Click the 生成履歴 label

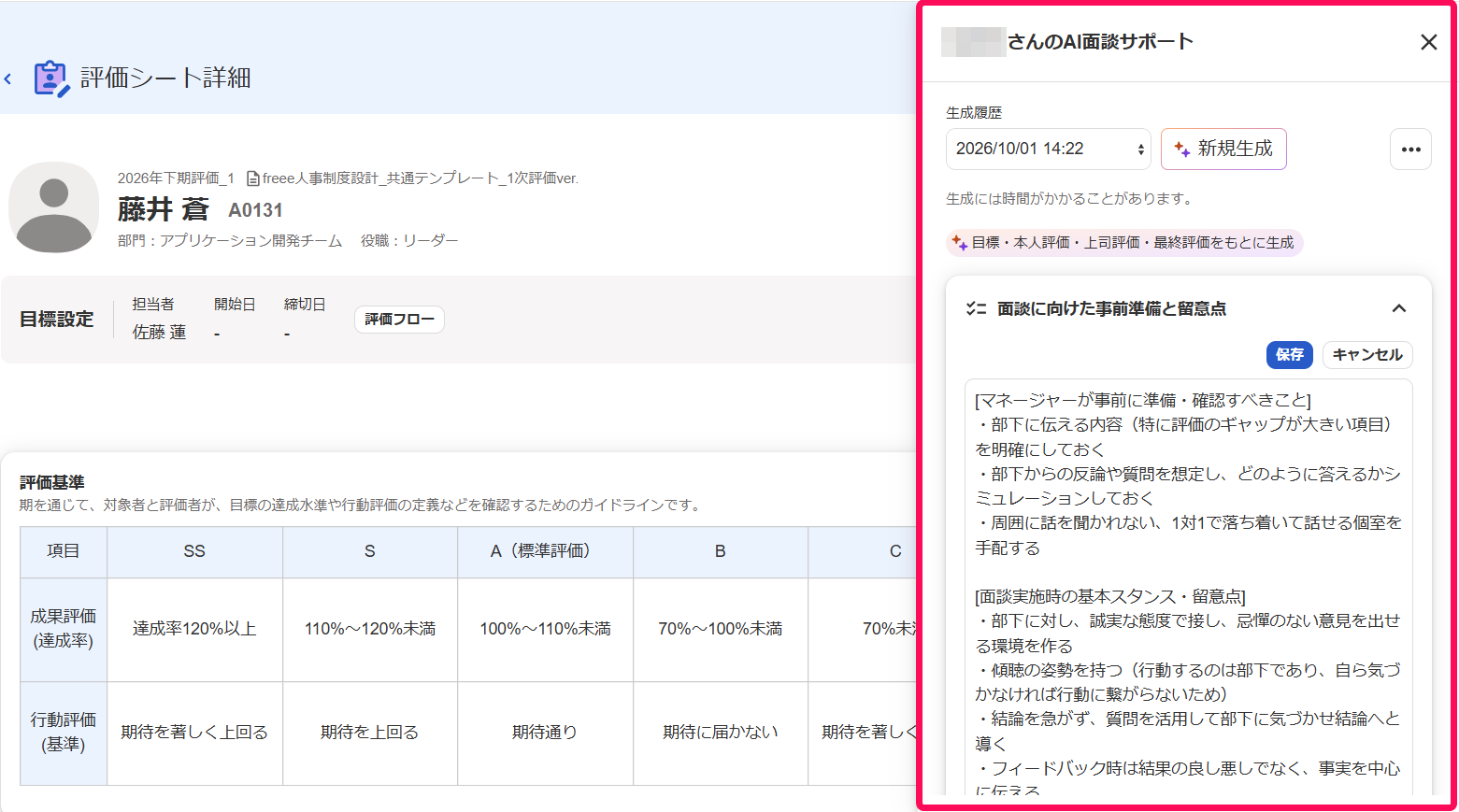[x=974, y=113]
